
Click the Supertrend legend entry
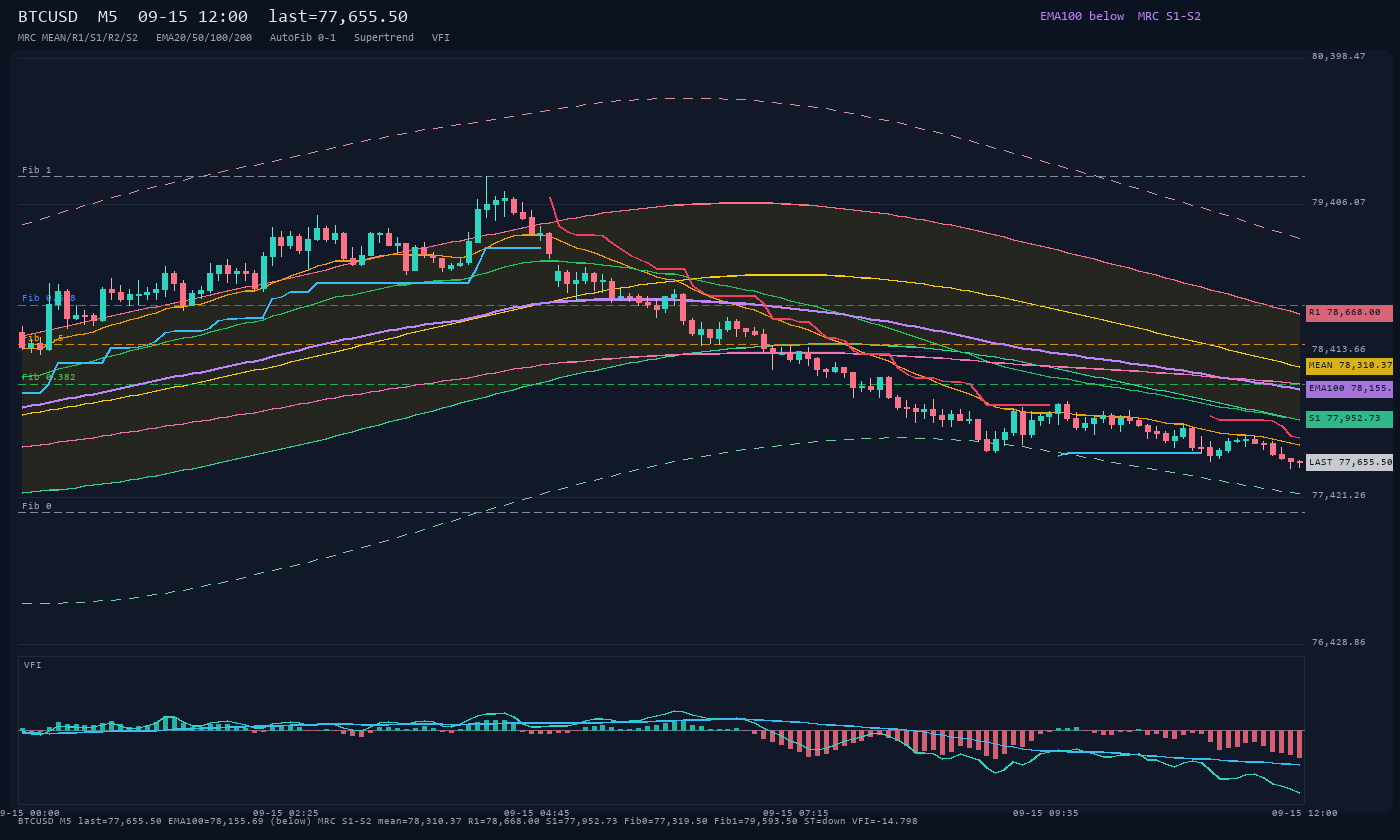point(384,37)
